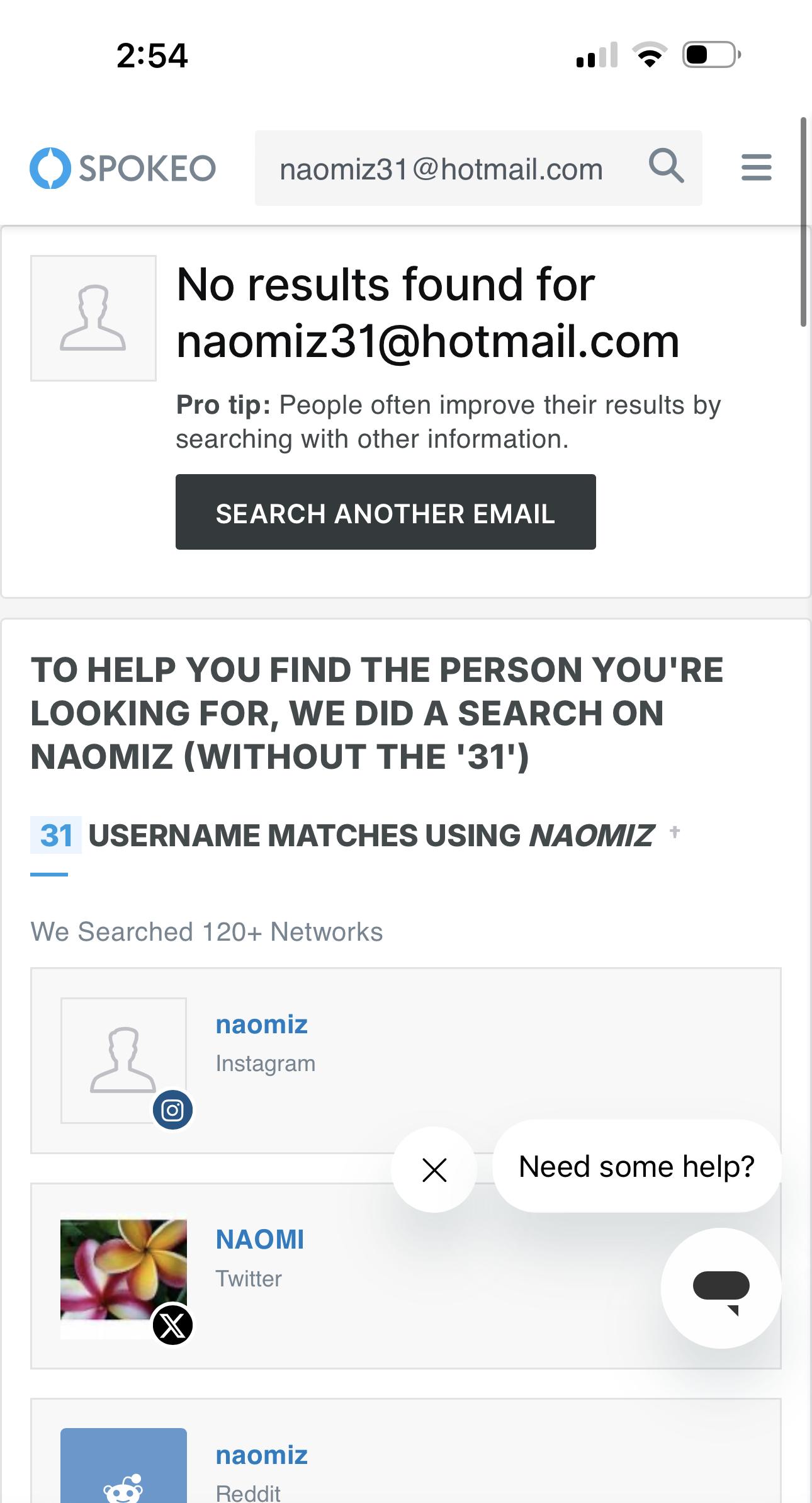The image size is (812, 1503).
Task: Open naomiz Reddit result link
Action: coord(261,1455)
